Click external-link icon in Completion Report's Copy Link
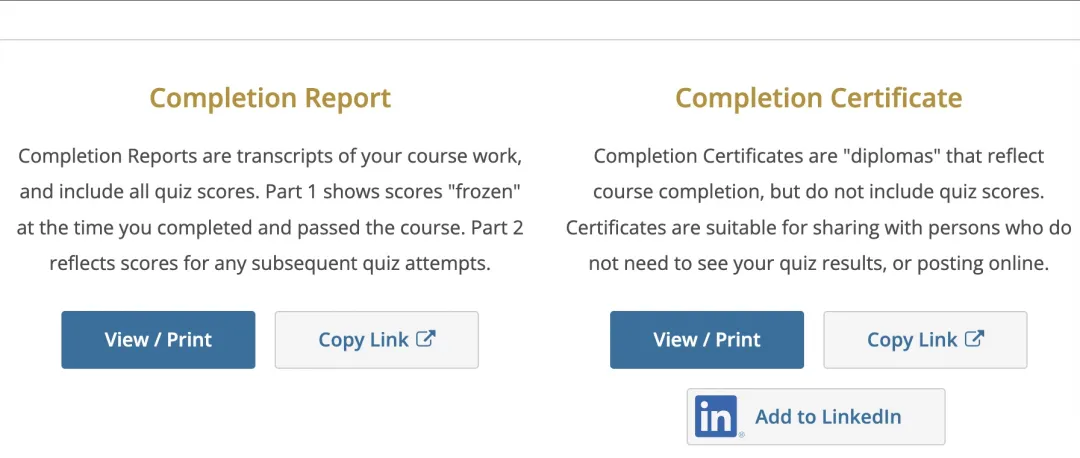This screenshot has height=458, width=1080. (426, 339)
